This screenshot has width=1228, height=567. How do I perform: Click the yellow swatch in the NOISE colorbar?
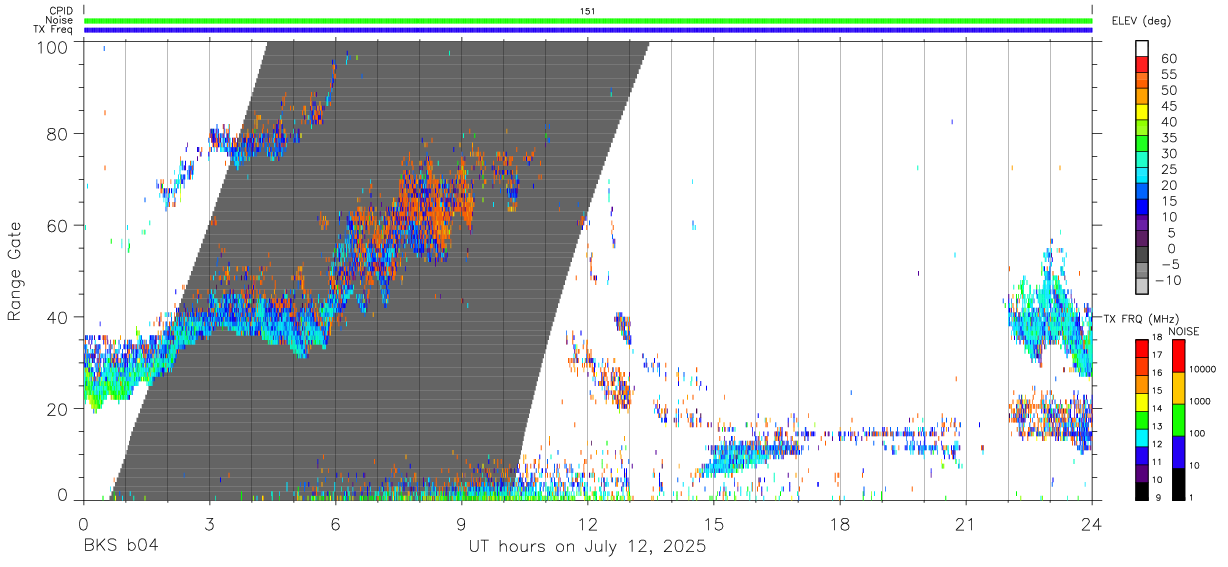pyautogui.click(x=1178, y=388)
